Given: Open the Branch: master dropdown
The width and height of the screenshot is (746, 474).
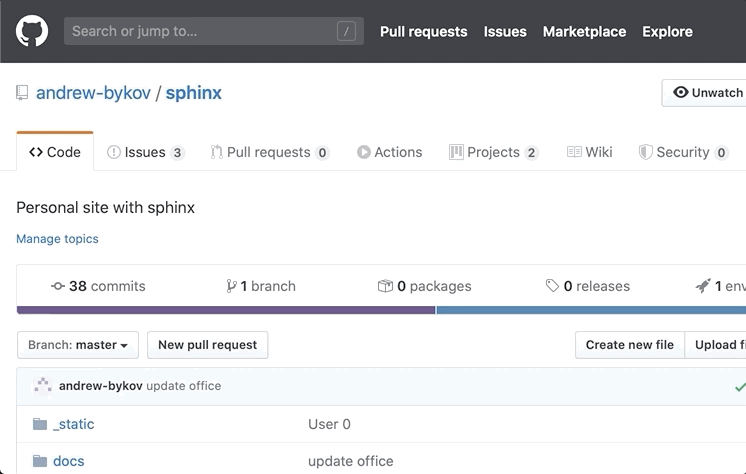Looking at the screenshot, I should coord(78,345).
